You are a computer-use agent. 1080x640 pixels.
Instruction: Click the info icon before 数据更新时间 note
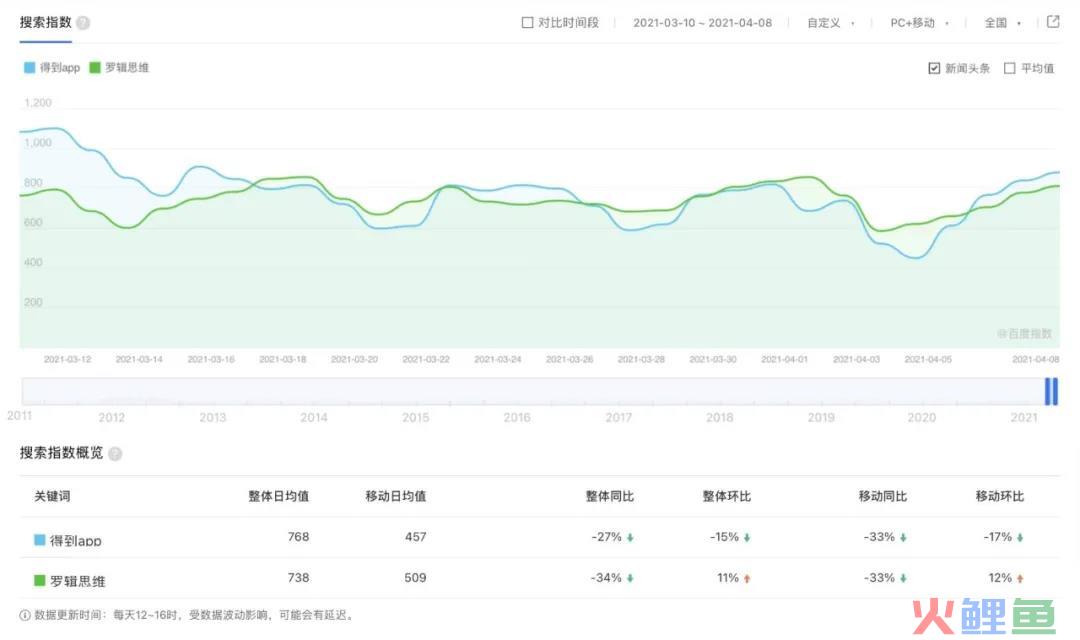click(25, 615)
